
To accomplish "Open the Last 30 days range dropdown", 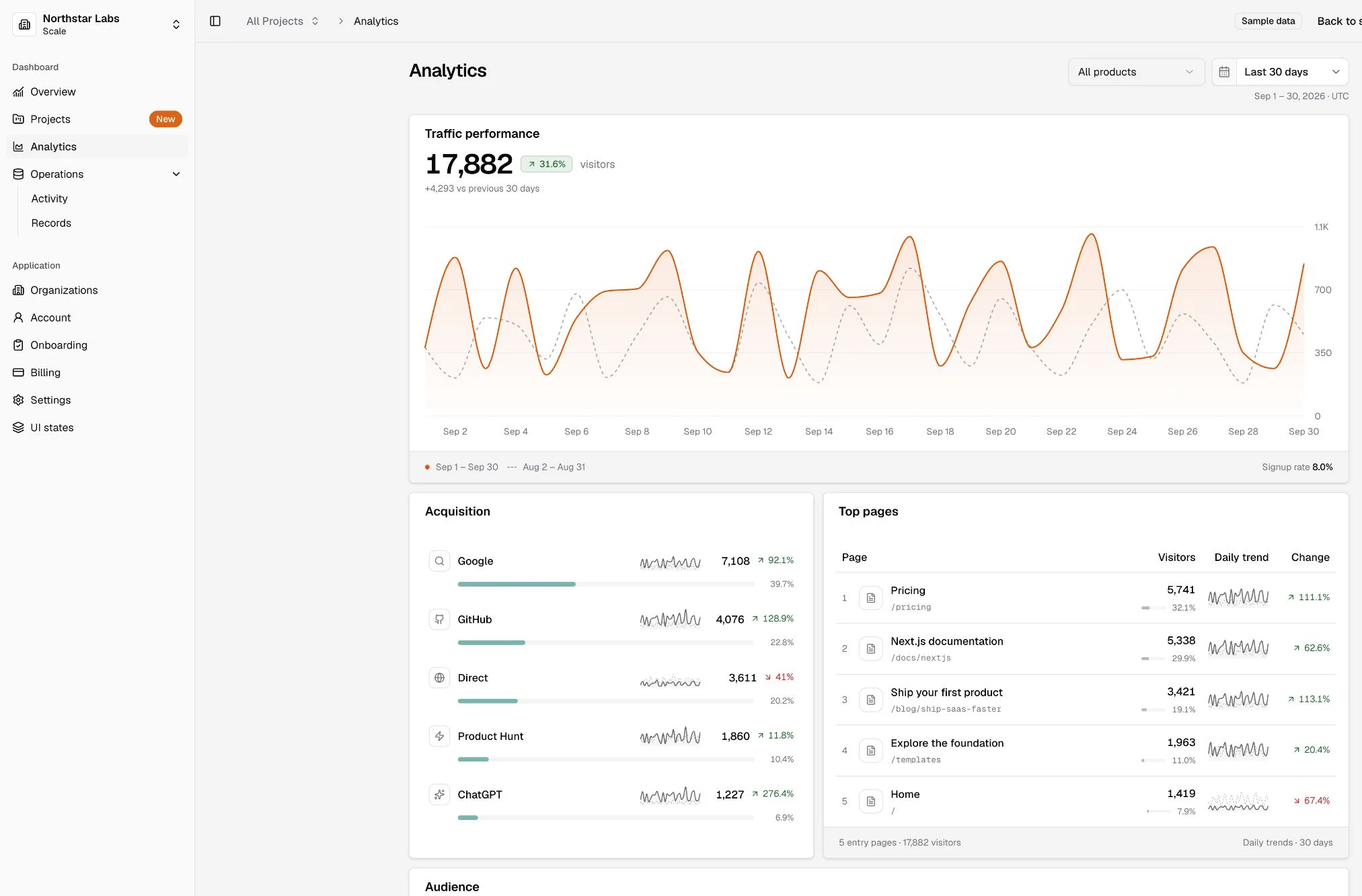I will coord(1292,72).
